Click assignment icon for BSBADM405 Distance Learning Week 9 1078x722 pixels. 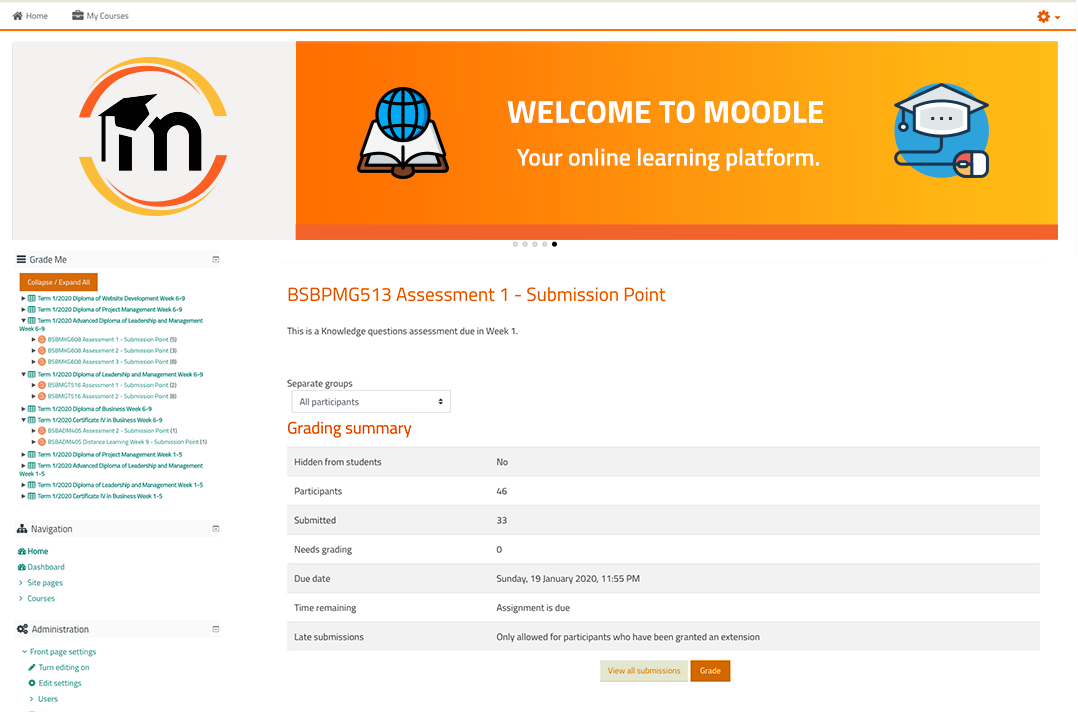click(42, 442)
